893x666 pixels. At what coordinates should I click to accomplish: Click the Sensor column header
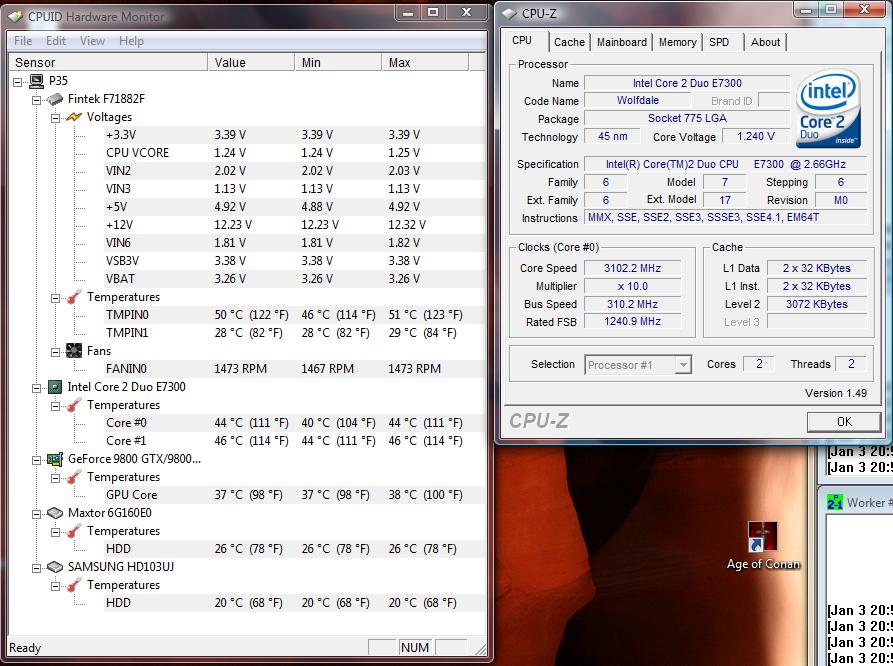[x=108, y=62]
